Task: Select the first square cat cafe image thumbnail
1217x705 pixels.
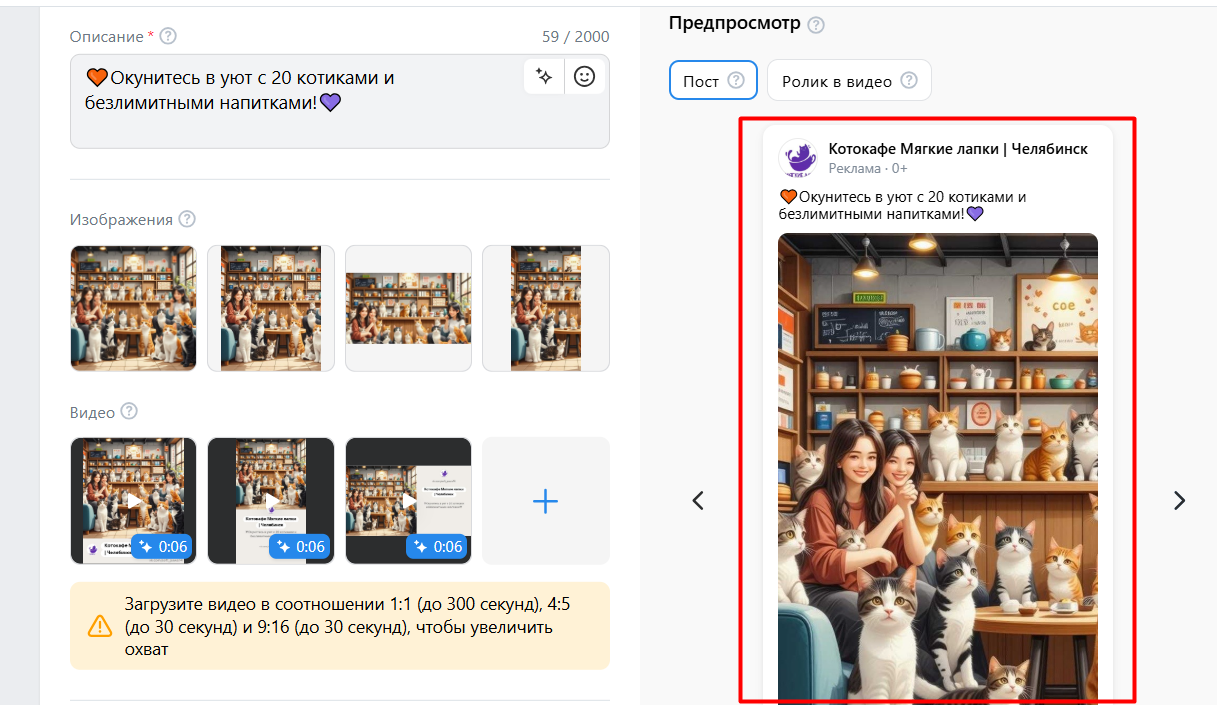Action: pyautogui.click(x=134, y=308)
